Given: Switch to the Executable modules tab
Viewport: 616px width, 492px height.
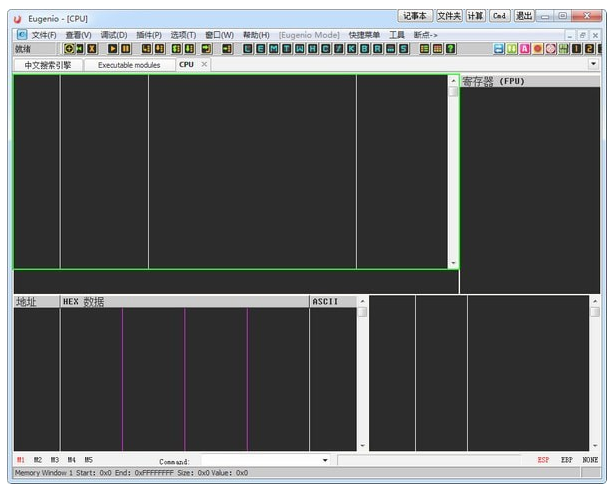Looking at the screenshot, I should (129, 65).
